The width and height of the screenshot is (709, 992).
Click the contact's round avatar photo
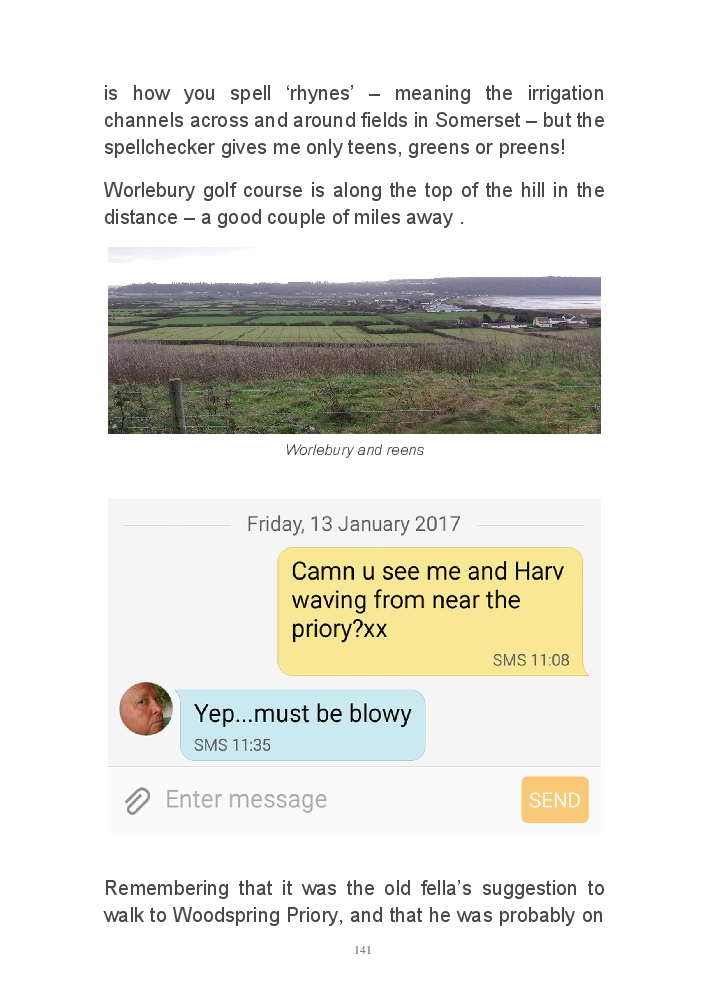(146, 709)
